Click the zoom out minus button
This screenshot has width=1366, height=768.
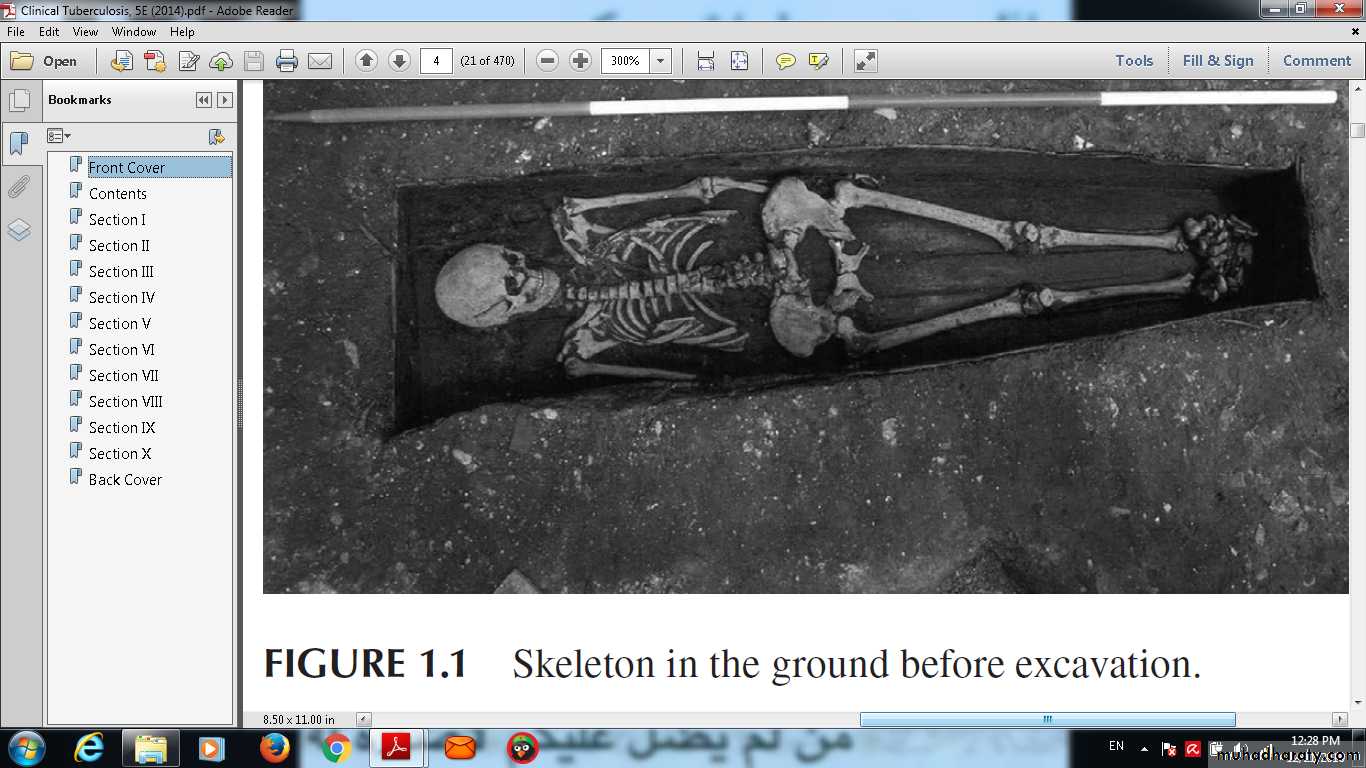[547, 61]
